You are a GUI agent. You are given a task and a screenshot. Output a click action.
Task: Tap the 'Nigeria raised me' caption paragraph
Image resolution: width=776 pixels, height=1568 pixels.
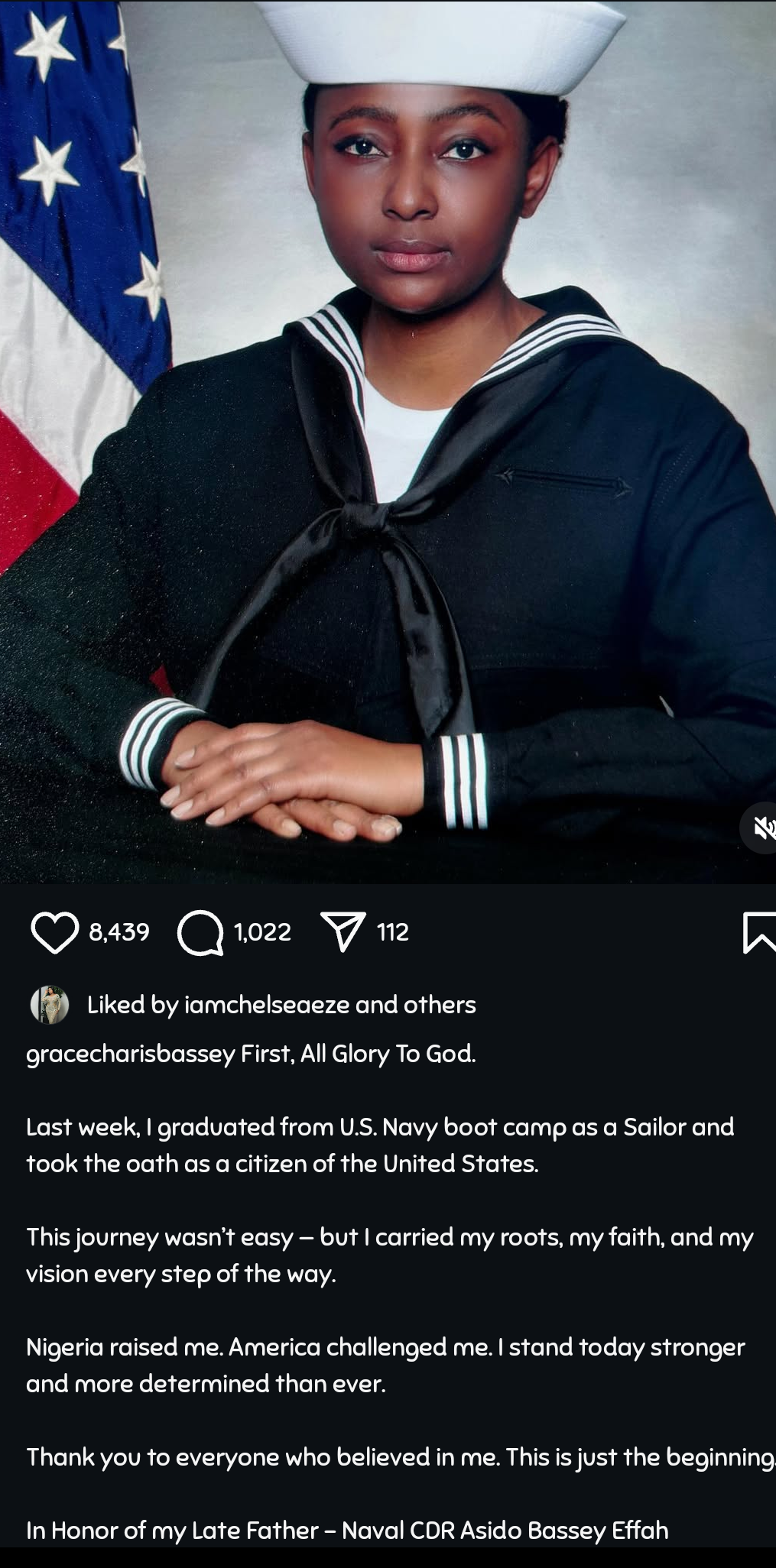[385, 1365]
